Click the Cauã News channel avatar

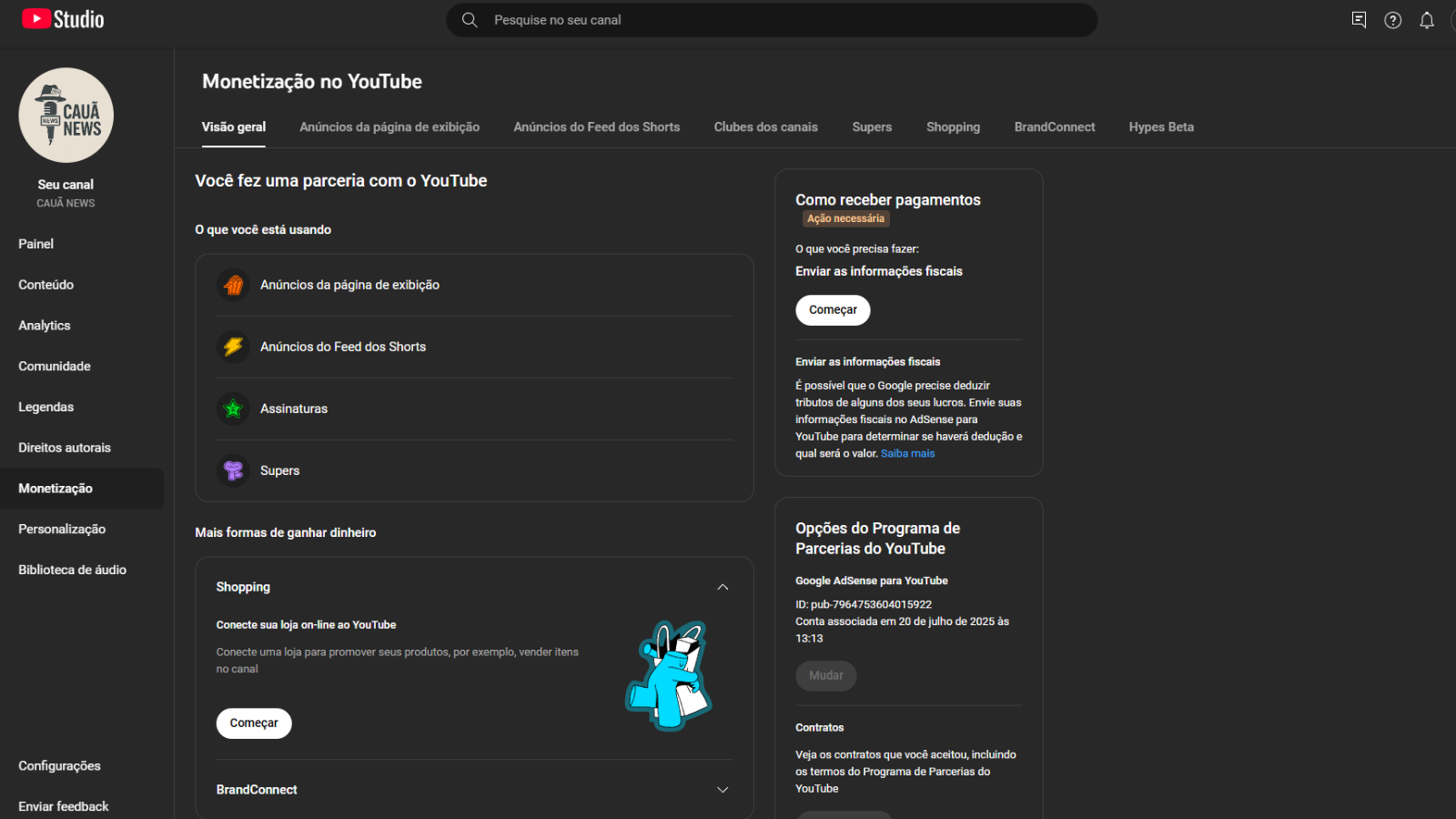66,116
